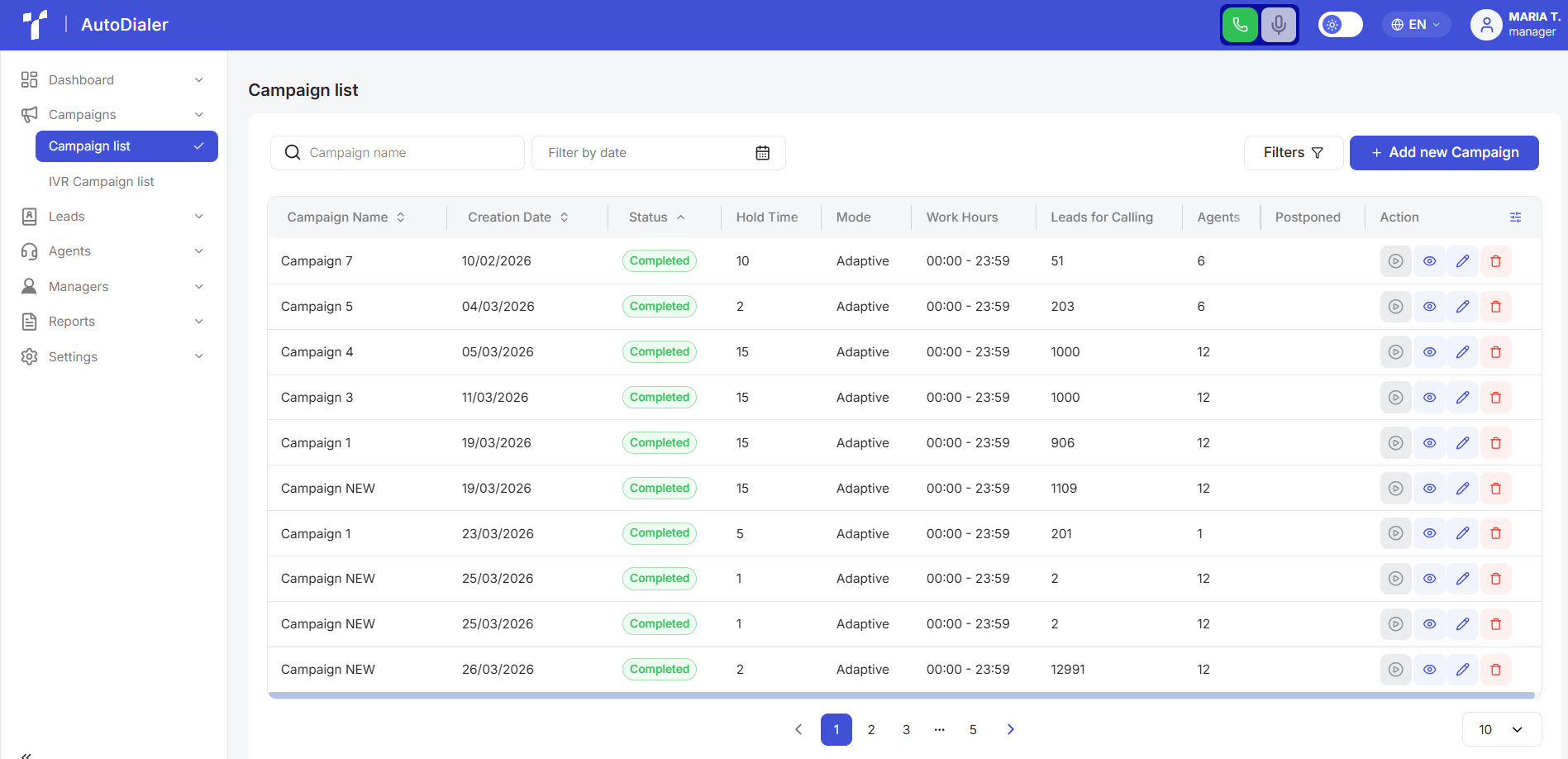Click the MARIA T. user avatar
This screenshot has height=759, width=1568.
pos(1485,25)
